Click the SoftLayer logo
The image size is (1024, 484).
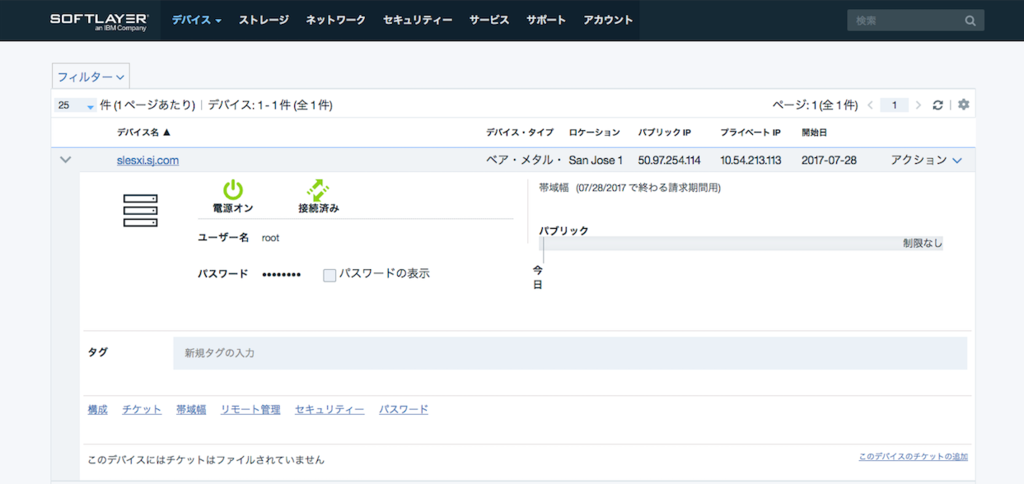point(99,20)
